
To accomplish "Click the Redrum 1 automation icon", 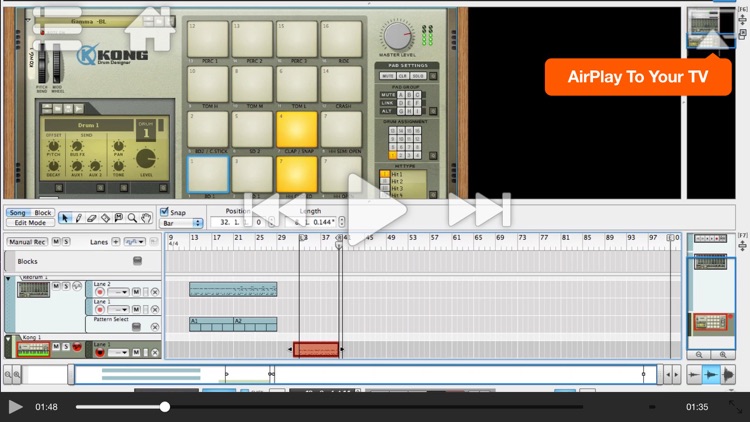I will click(76, 286).
